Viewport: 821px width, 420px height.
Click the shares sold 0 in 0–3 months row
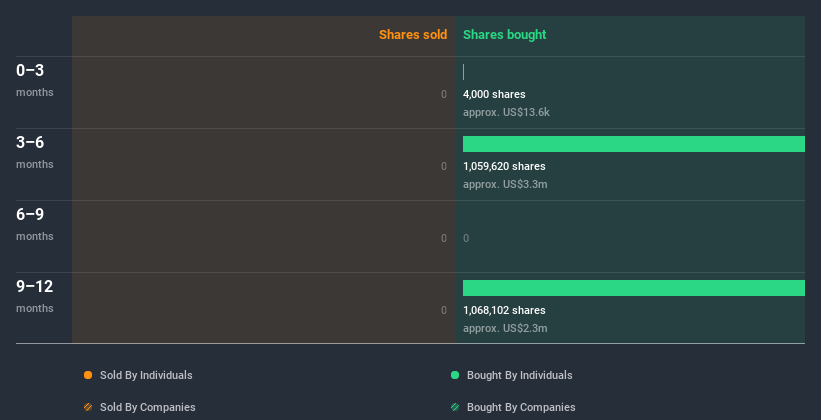[x=444, y=94]
